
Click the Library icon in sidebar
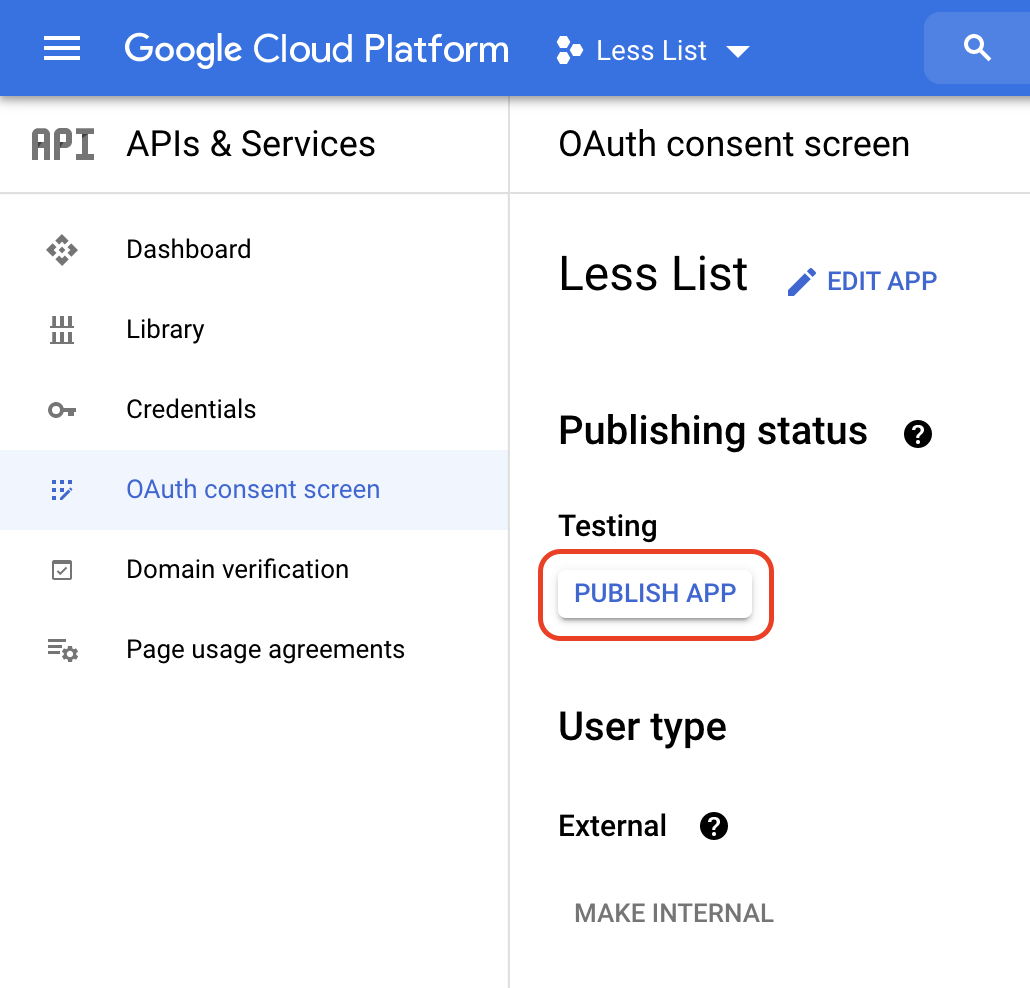pos(62,329)
